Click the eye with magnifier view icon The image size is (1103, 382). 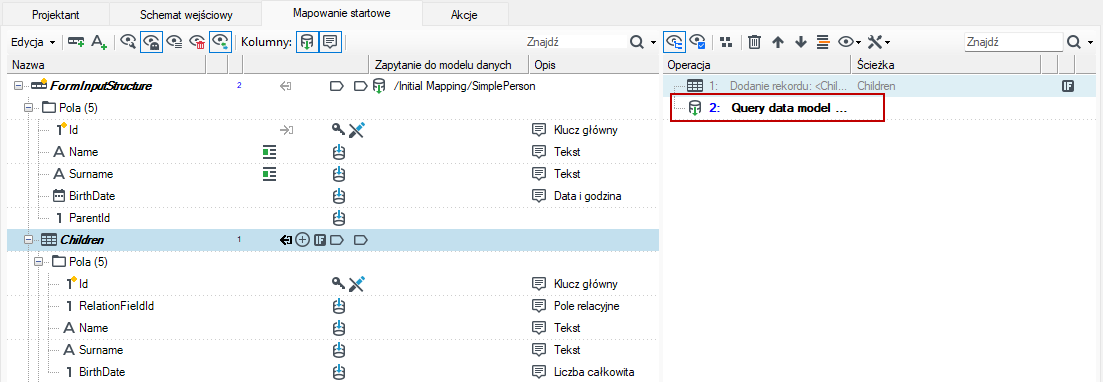tap(128, 42)
